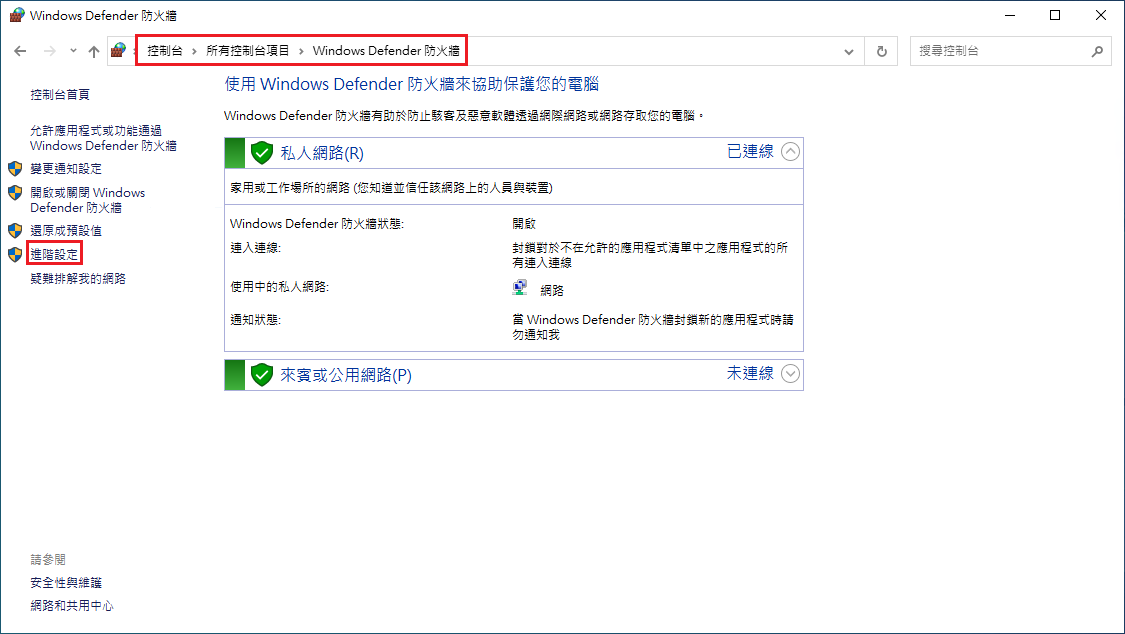Click the network icon beside 網路
The width and height of the screenshot is (1125, 634).
pyautogui.click(x=520, y=288)
